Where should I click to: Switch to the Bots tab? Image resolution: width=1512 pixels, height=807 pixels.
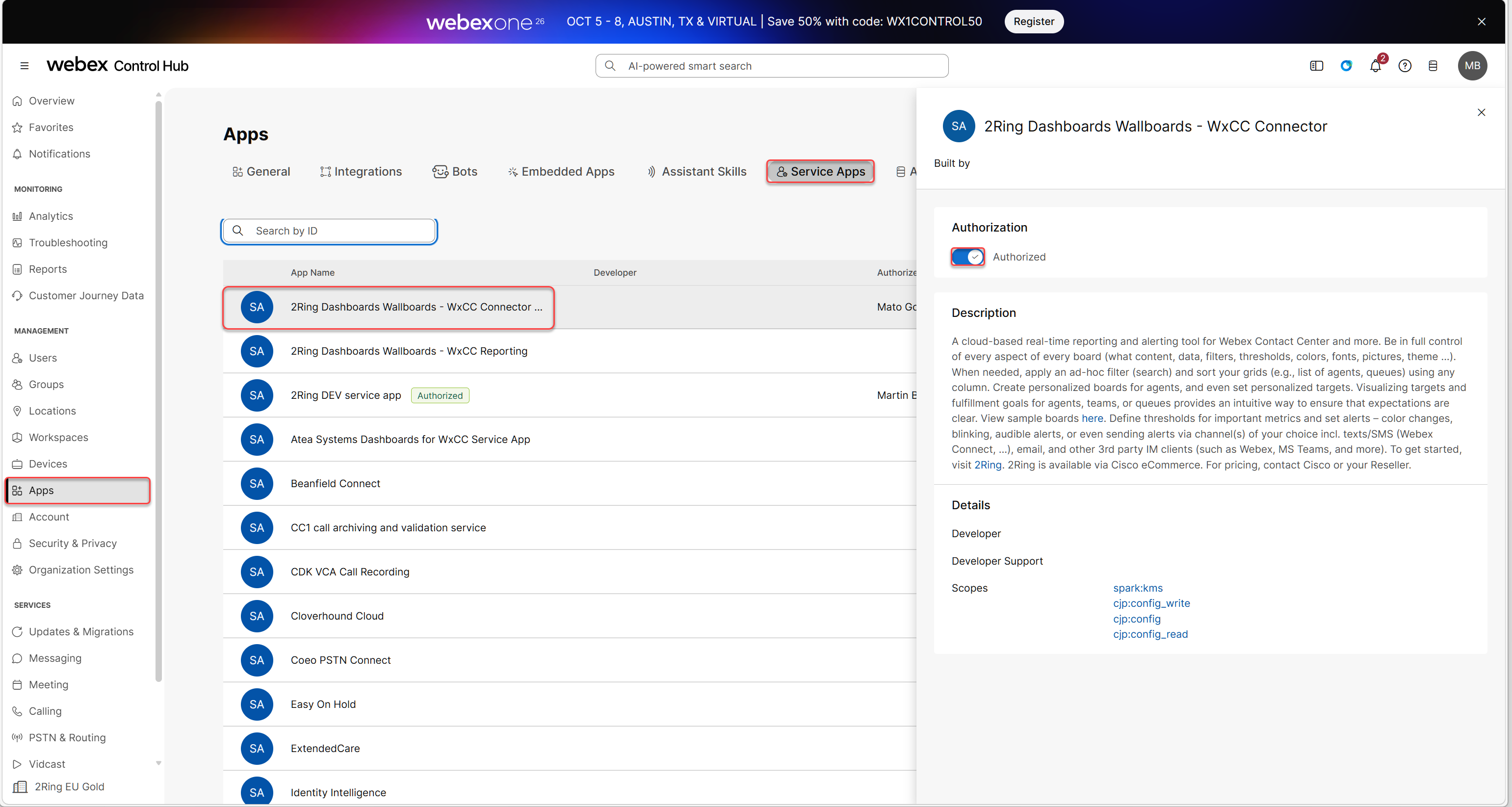(455, 171)
